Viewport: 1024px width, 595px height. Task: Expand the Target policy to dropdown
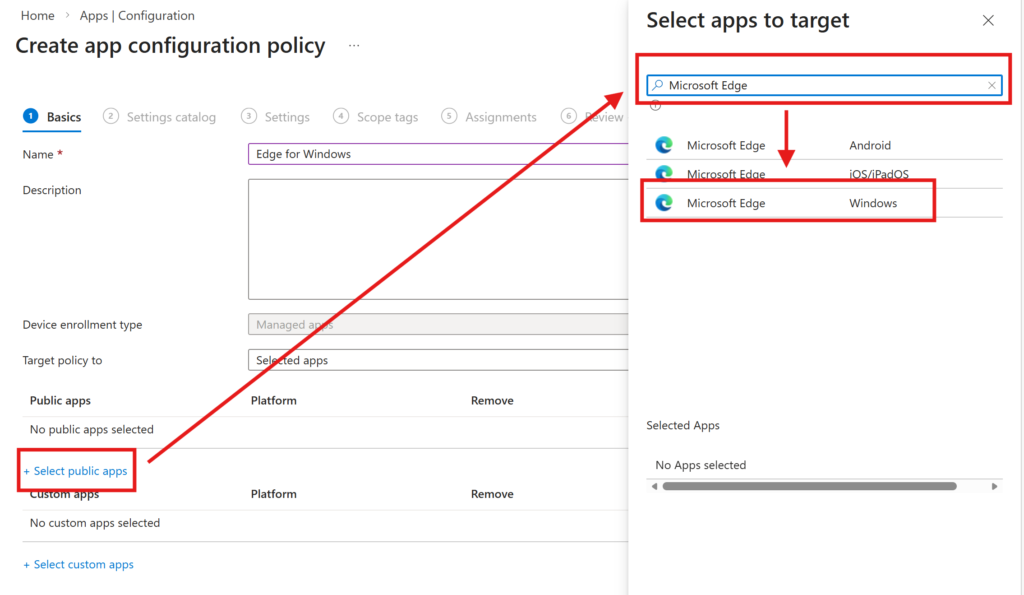[x=437, y=360]
